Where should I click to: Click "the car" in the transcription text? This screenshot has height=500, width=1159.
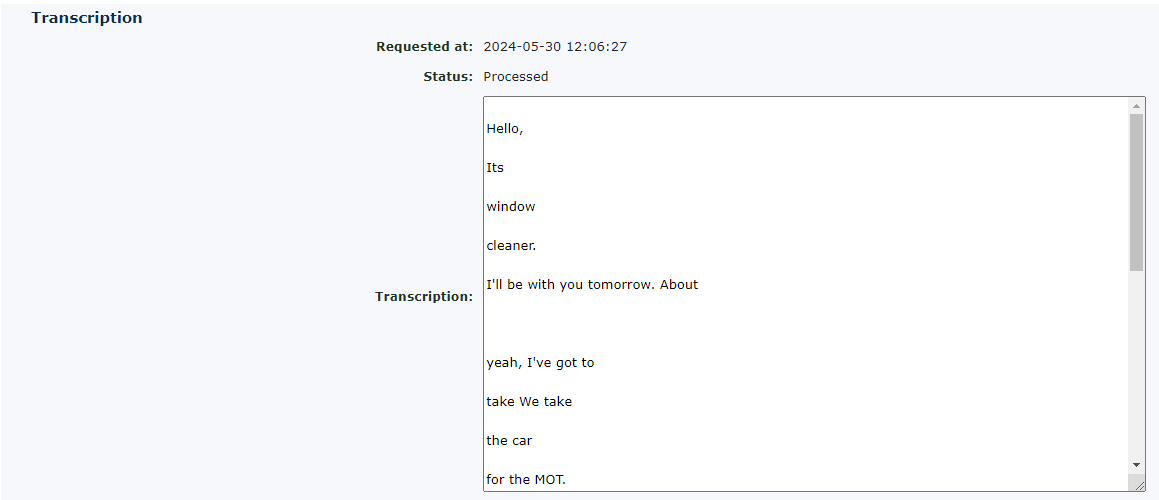pyautogui.click(x=508, y=440)
